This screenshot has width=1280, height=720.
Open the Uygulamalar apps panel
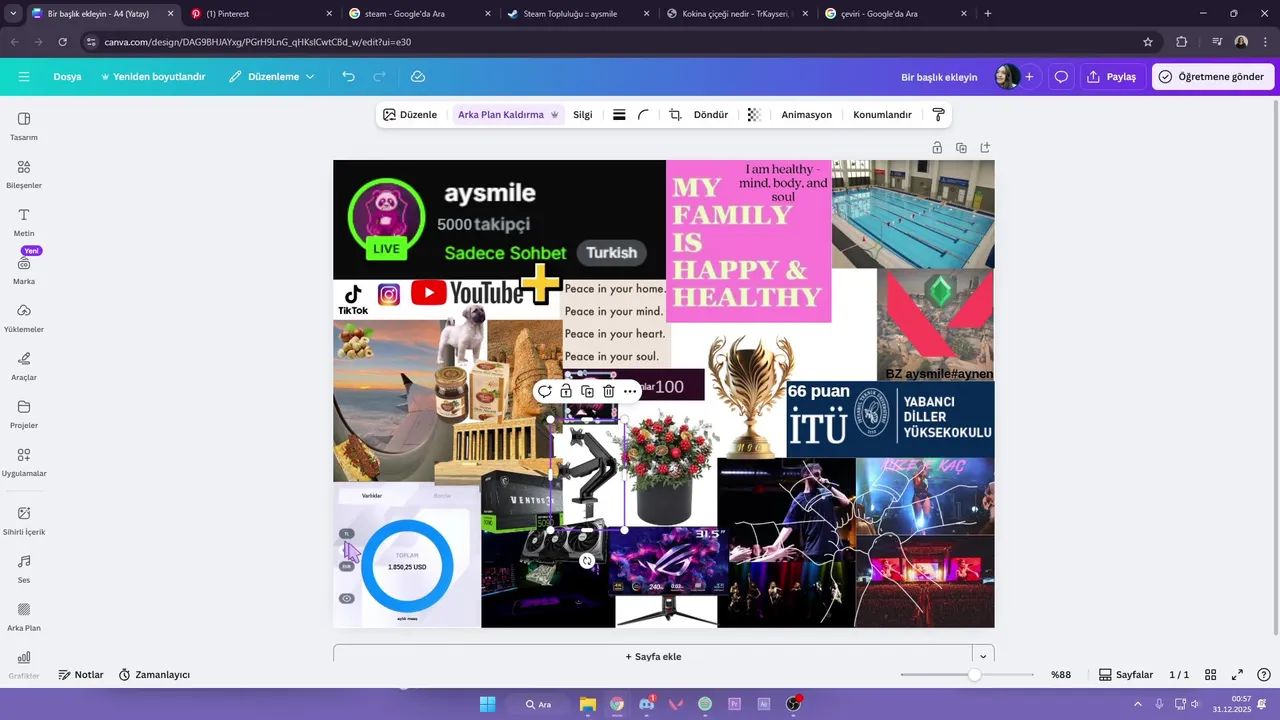click(24, 462)
